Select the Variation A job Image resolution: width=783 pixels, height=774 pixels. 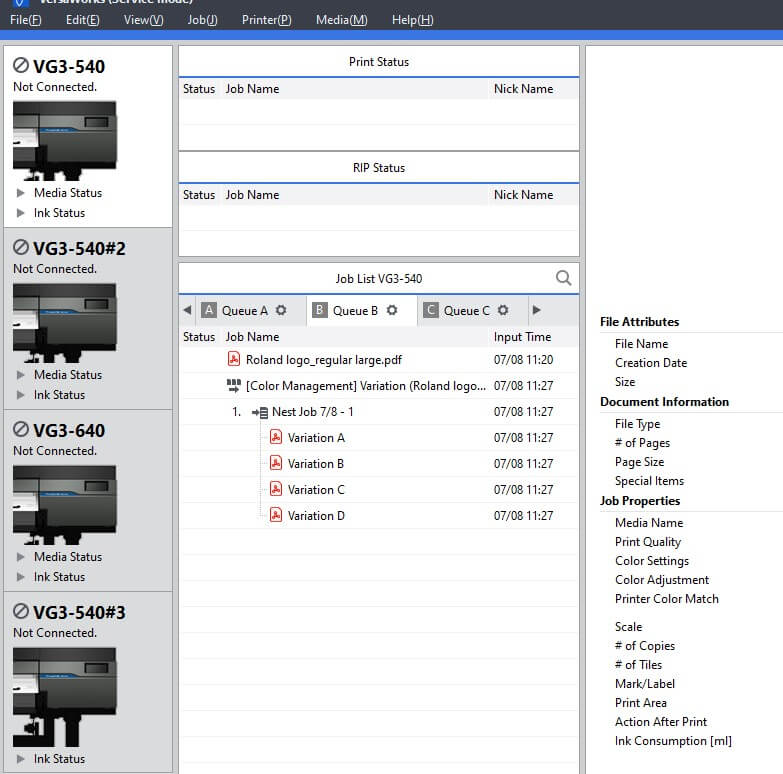click(379, 437)
